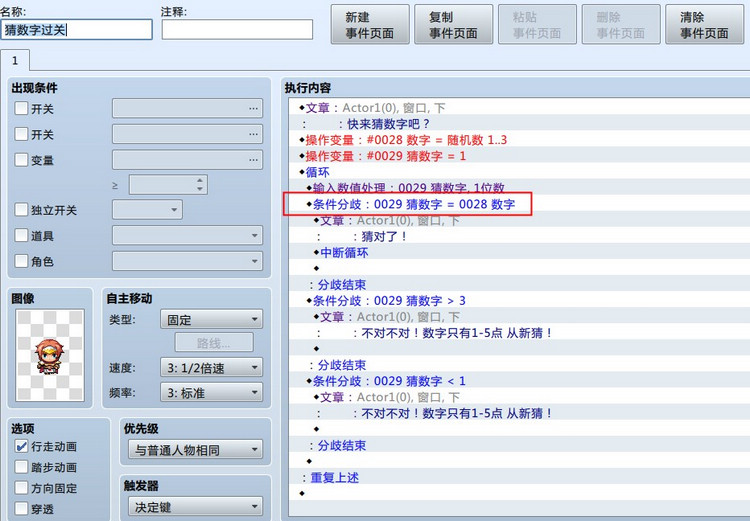Check the 踏步动画 option
The image size is (750, 521).
[x=21, y=467]
